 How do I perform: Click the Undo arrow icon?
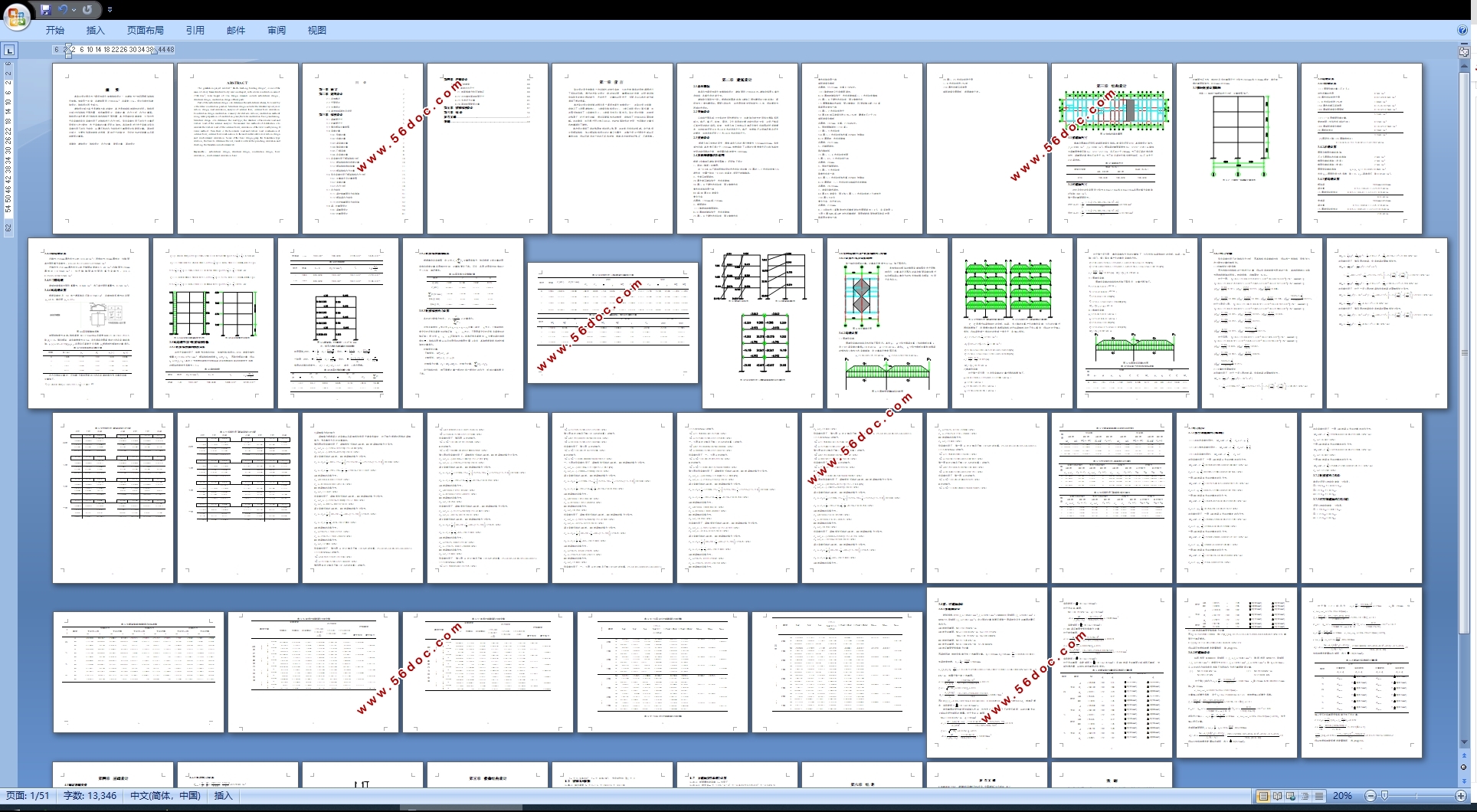[63, 10]
